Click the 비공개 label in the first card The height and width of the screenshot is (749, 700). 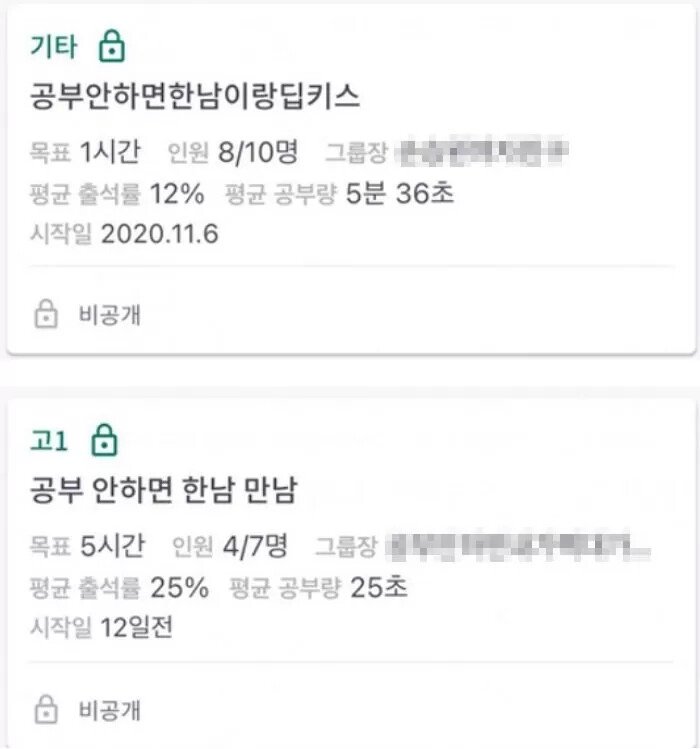point(110,315)
